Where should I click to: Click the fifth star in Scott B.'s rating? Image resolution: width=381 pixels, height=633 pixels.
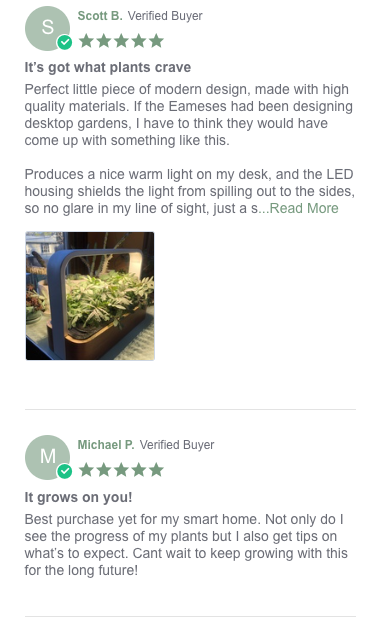156,41
